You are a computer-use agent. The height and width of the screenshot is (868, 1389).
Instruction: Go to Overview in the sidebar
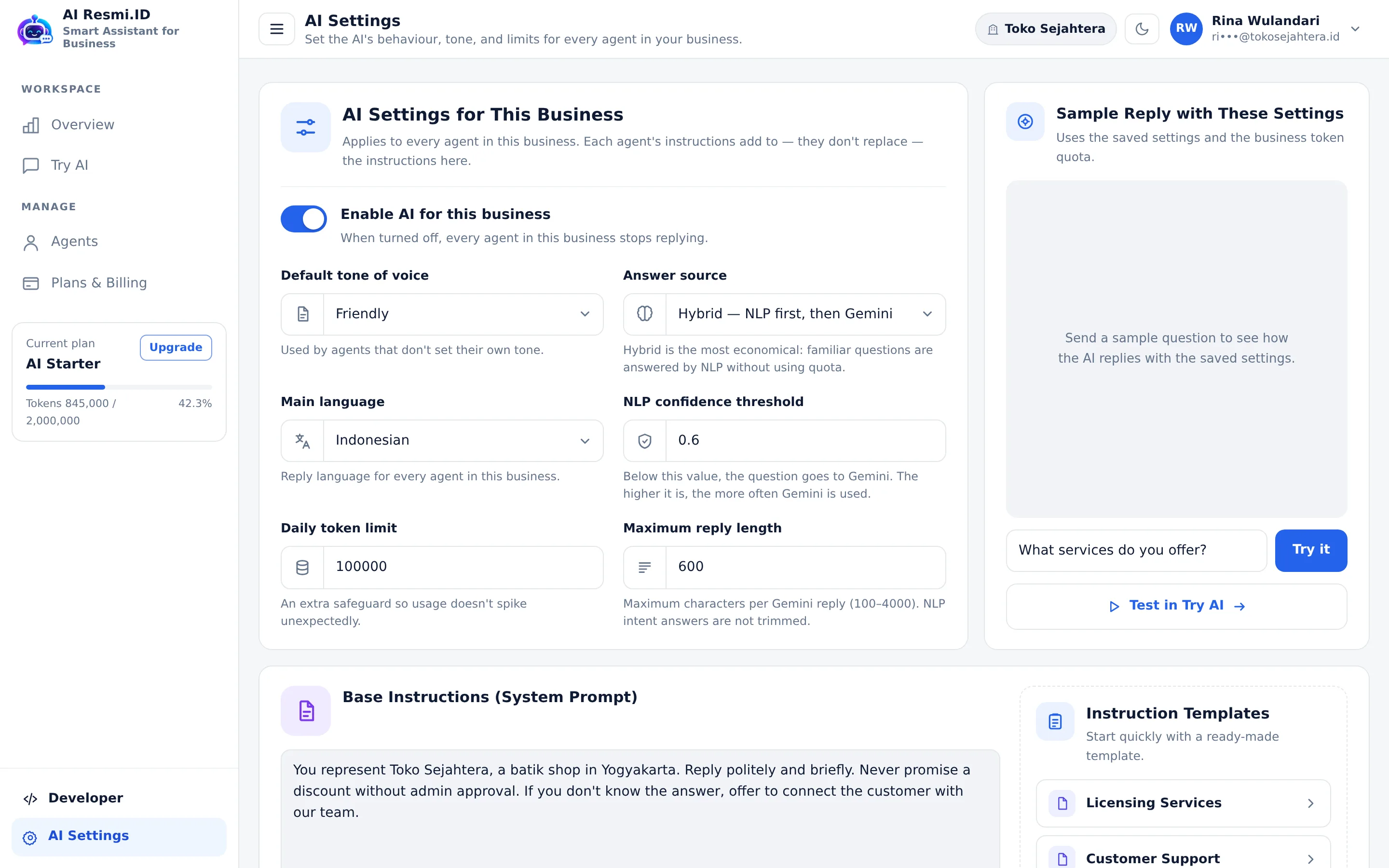click(x=119, y=124)
